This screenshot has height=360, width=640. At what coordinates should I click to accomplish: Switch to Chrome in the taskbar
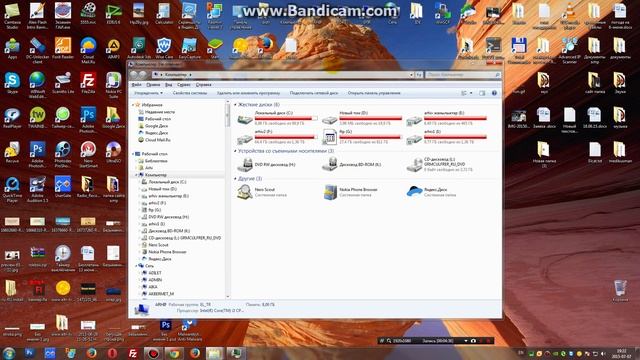click(174, 353)
